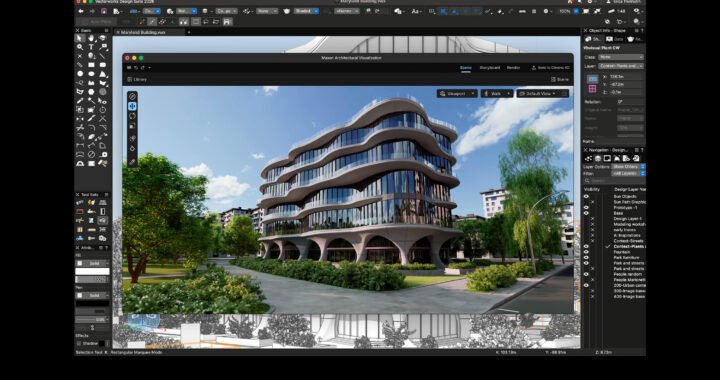Open the Pen style Solid dropdown
Screen dimensions: 720x380
point(92,296)
